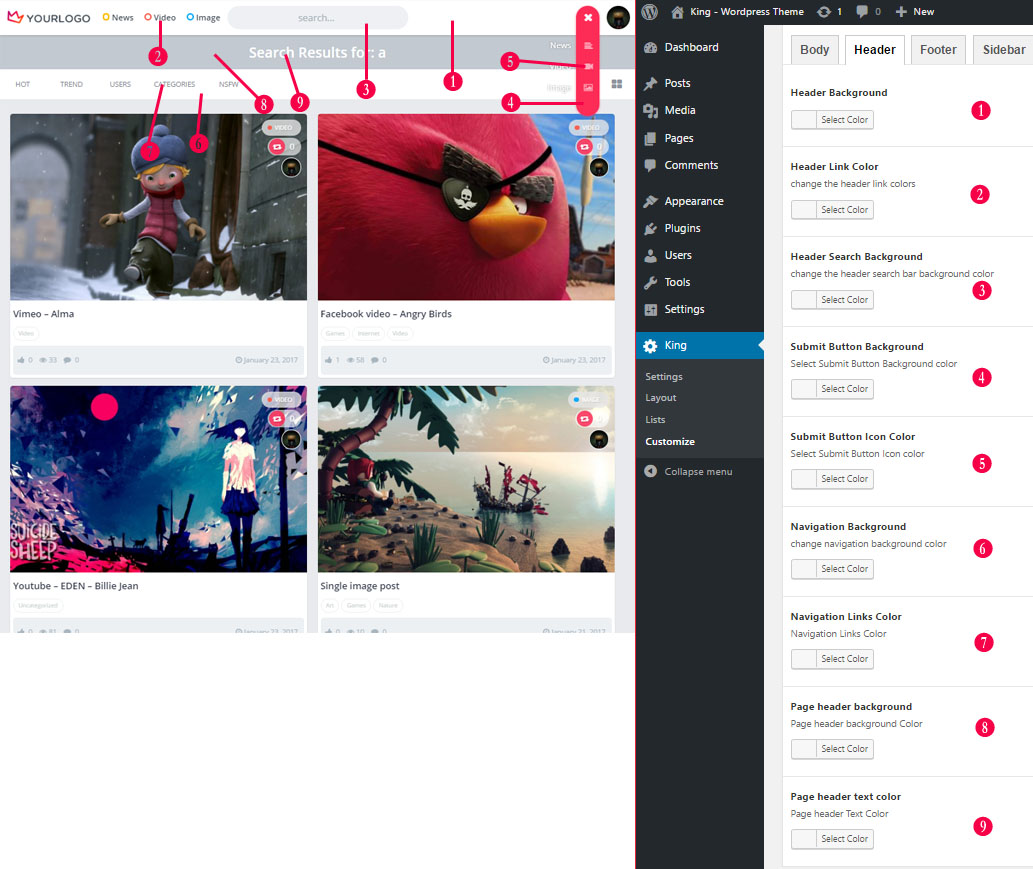Select the NSFW navigation item
Screen dimensions: 1033x869
coord(229,84)
